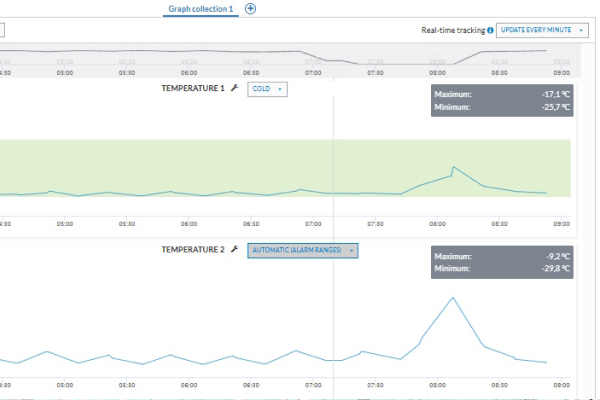Click the Temperature 1 peak after 08:00

[453, 167]
